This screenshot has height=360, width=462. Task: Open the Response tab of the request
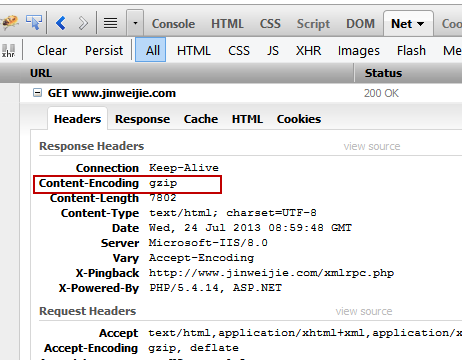point(142,119)
